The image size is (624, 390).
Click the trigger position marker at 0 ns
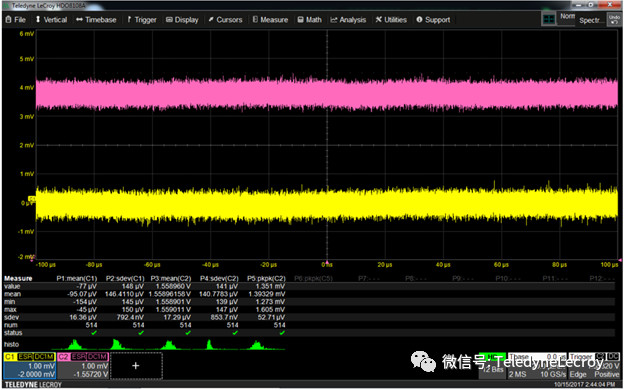pos(327,262)
